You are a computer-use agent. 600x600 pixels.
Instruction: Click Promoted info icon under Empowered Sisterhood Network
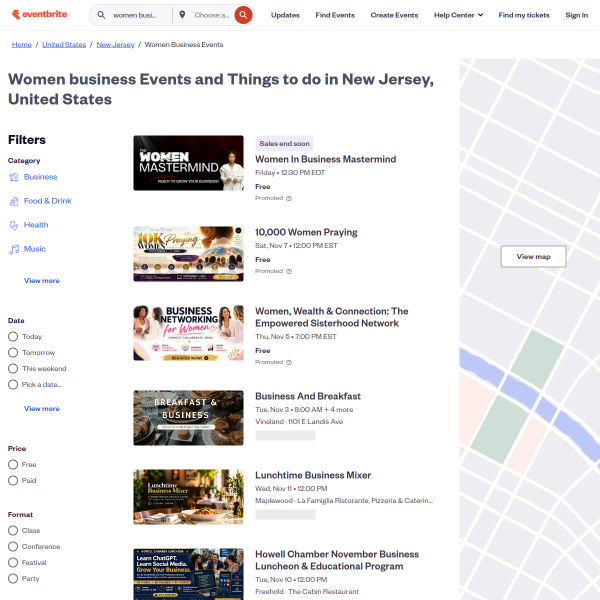(289, 362)
